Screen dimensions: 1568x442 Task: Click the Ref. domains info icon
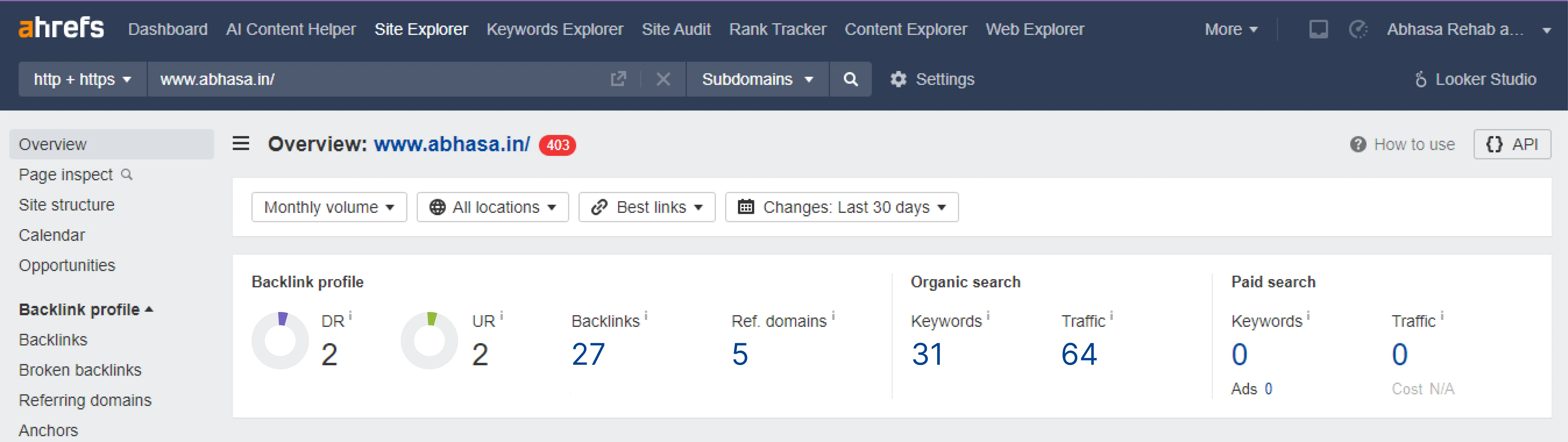pos(833,316)
